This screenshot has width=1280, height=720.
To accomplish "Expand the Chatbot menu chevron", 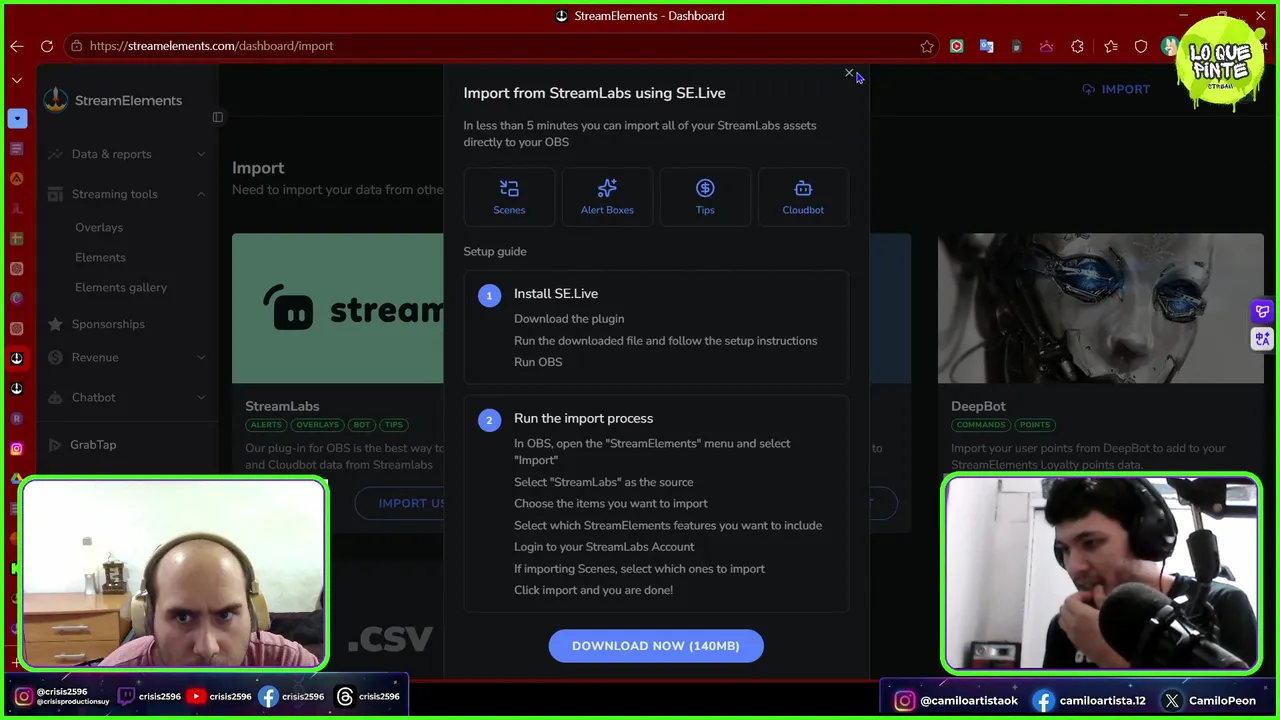I will point(201,397).
